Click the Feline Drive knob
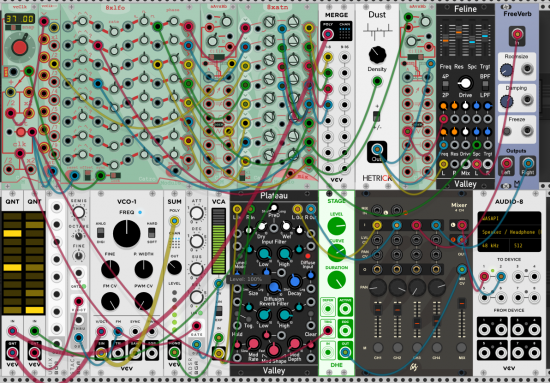This screenshot has width=550, height=383. pos(465,83)
